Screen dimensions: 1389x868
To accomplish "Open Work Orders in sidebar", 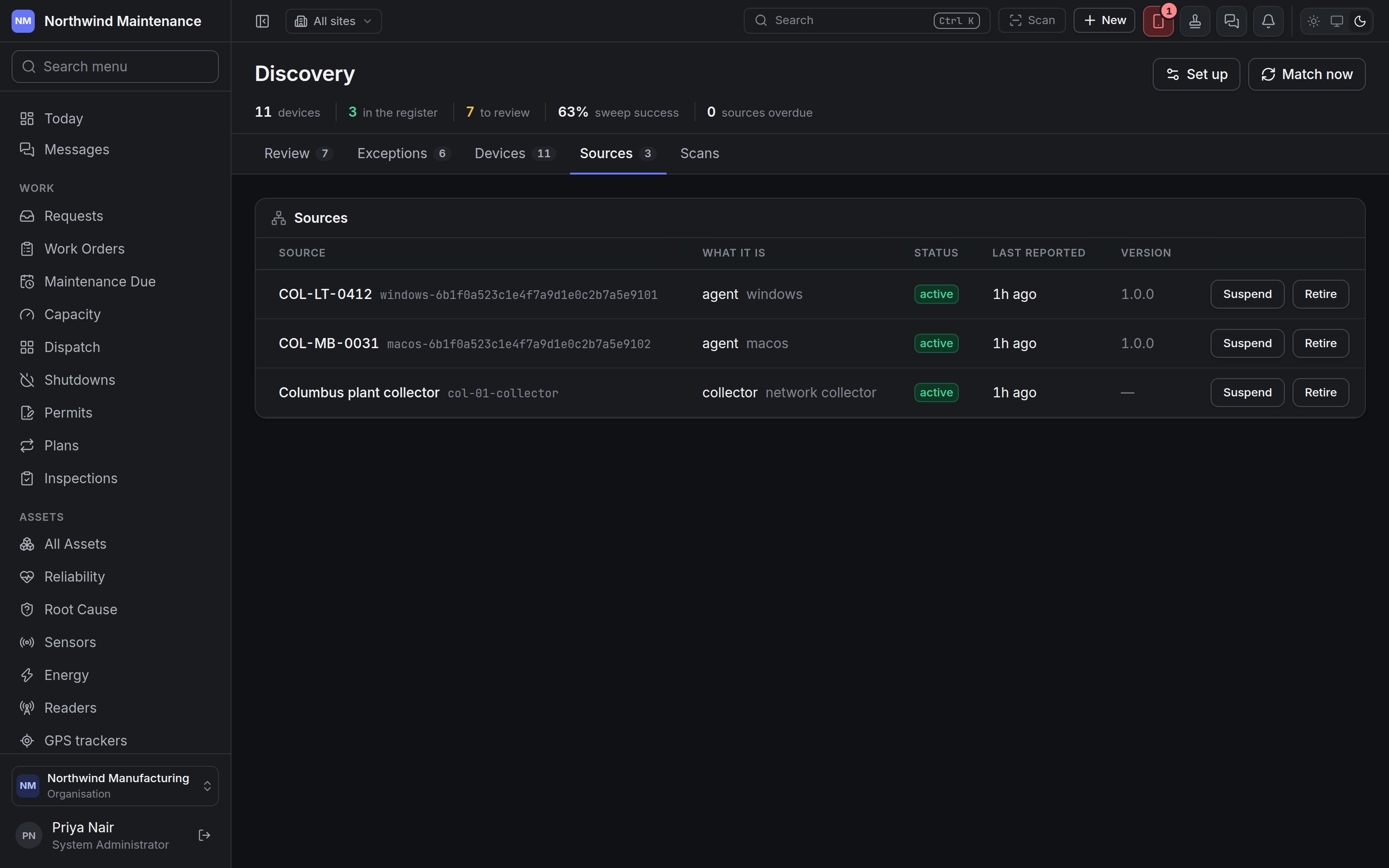I will (115, 248).
